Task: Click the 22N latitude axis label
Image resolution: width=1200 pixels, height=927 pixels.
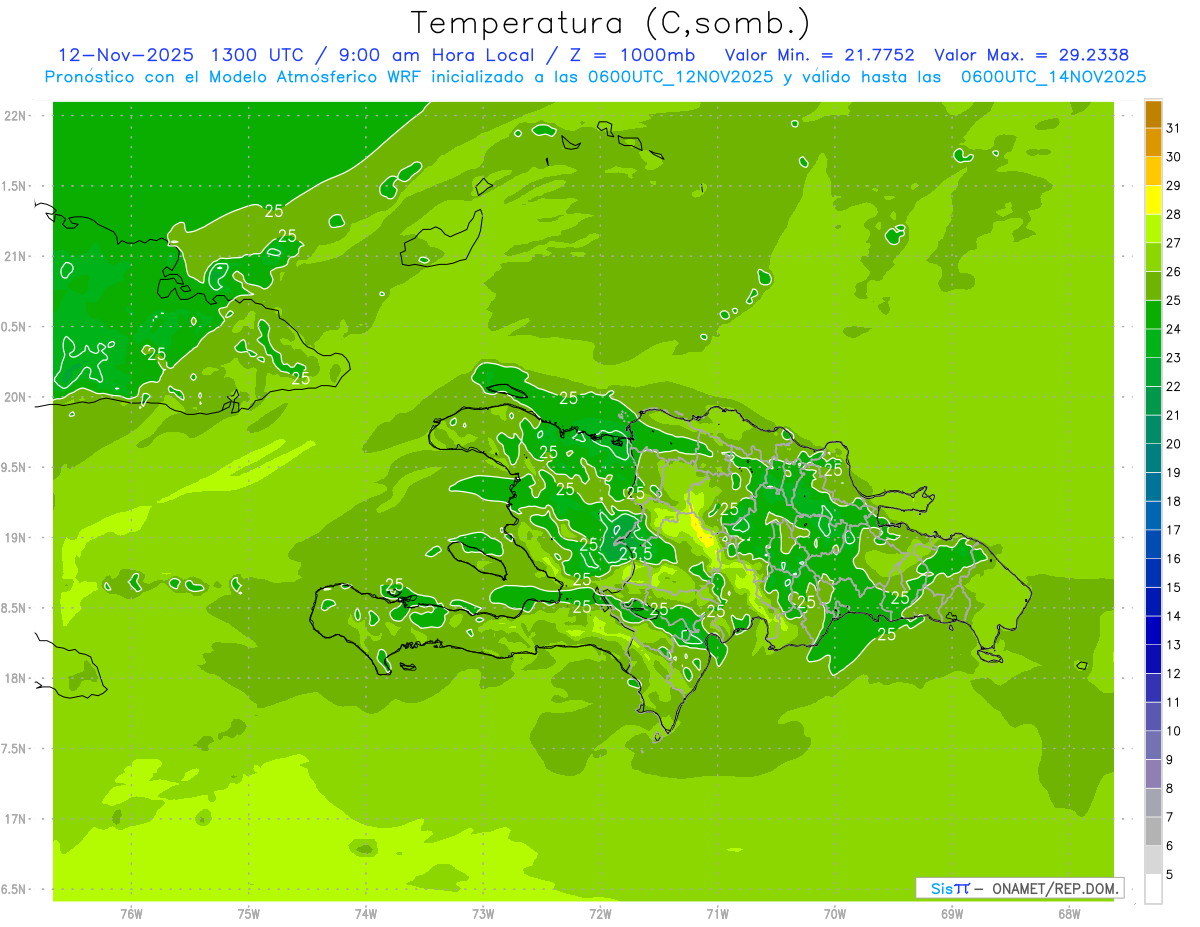Action: tap(17, 115)
